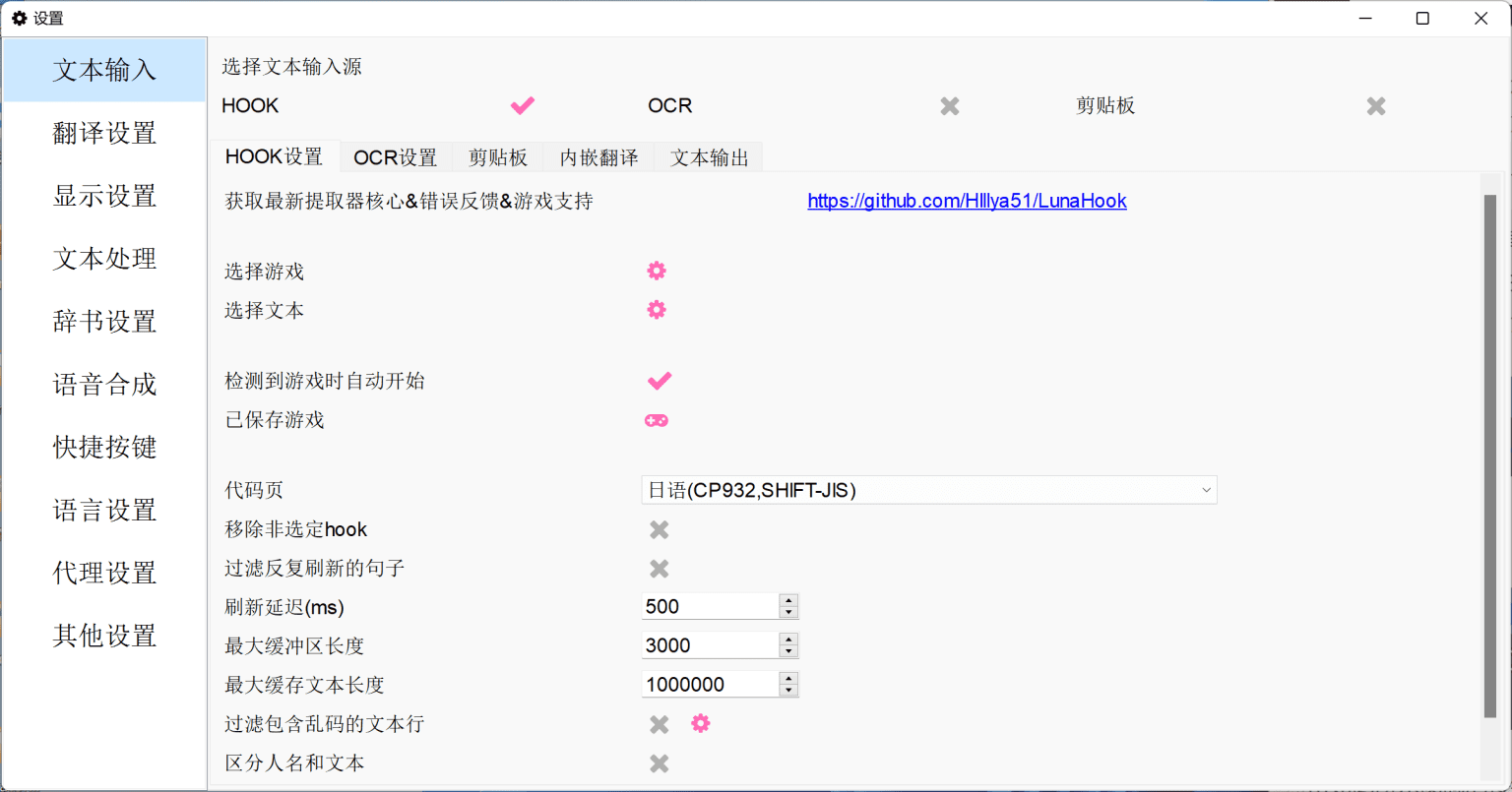This screenshot has width=1512, height=792.
Task: Toggle the HOOK input source checkmark
Action: (522, 105)
